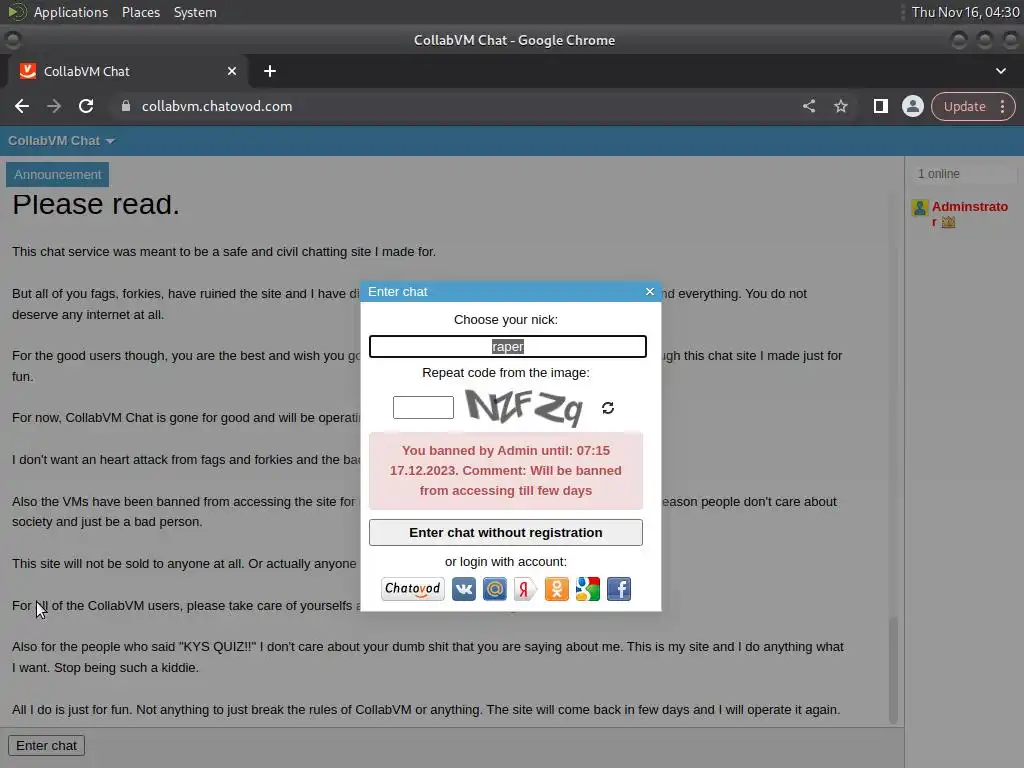Screen dimensions: 1024x768
Task: Focus the nickname input field
Action: click(x=507, y=346)
